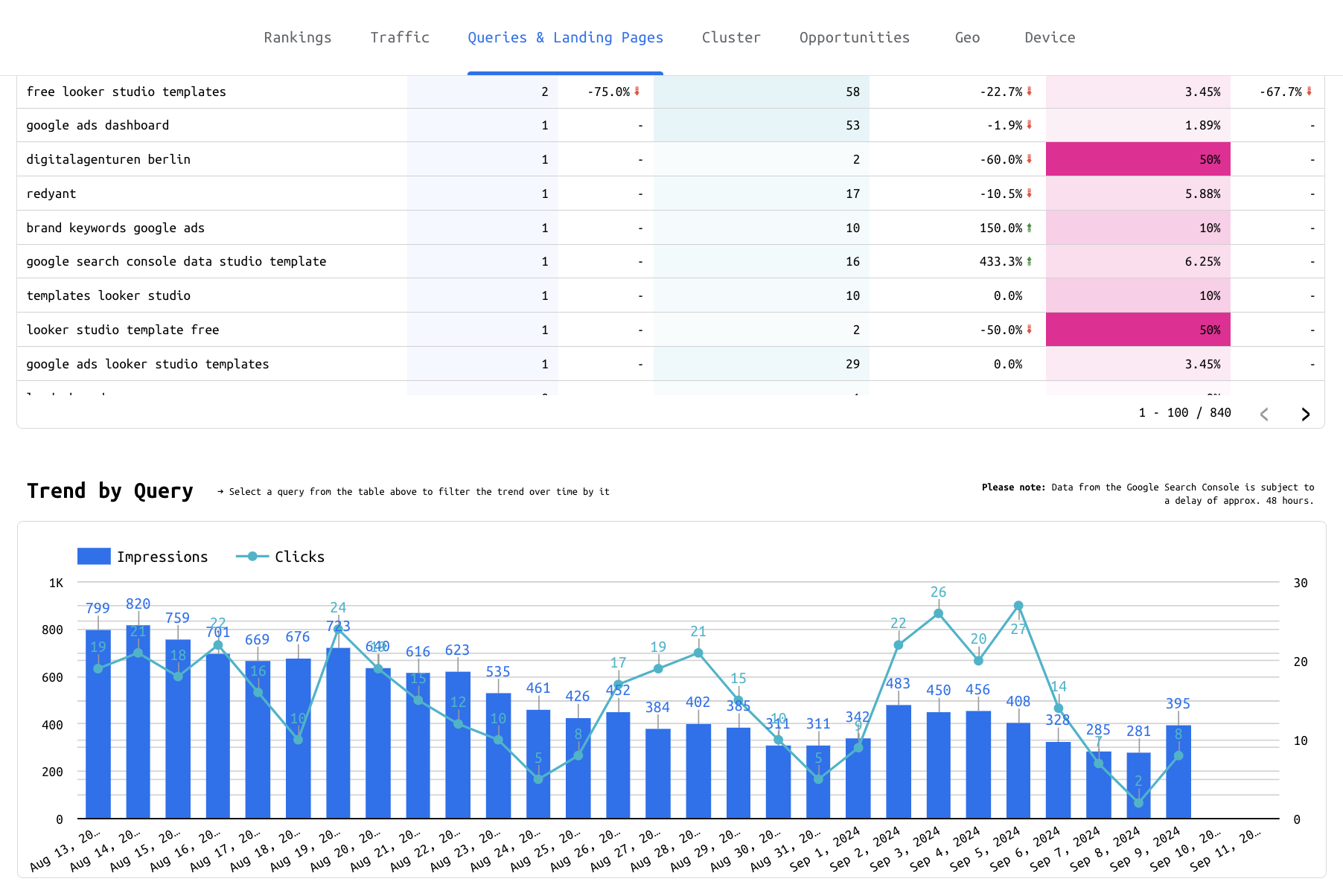The width and height of the screenshot is (1343, 896).
Task: Select 'google search console data studio template' row
Action: point(670,261)
